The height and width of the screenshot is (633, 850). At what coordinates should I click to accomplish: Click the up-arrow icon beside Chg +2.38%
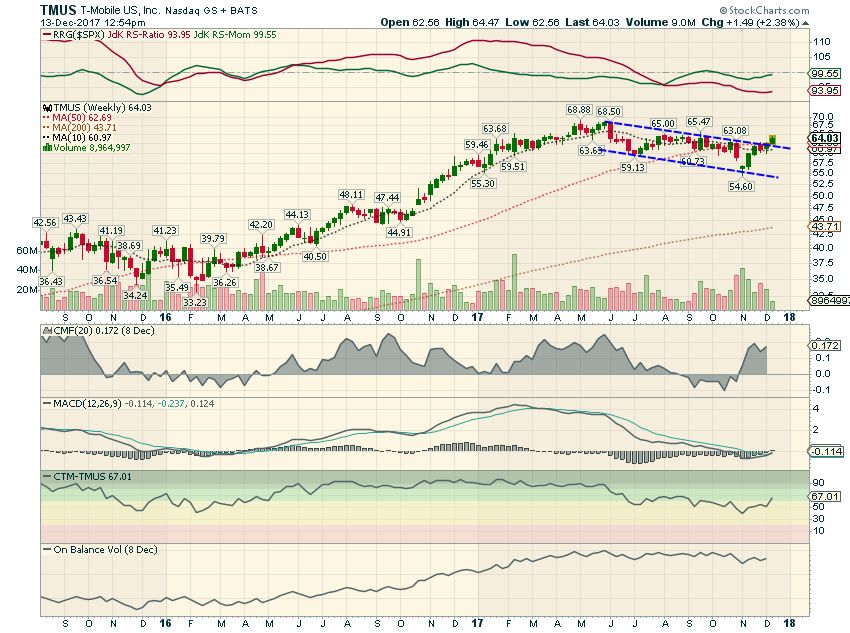click(806, 23)
